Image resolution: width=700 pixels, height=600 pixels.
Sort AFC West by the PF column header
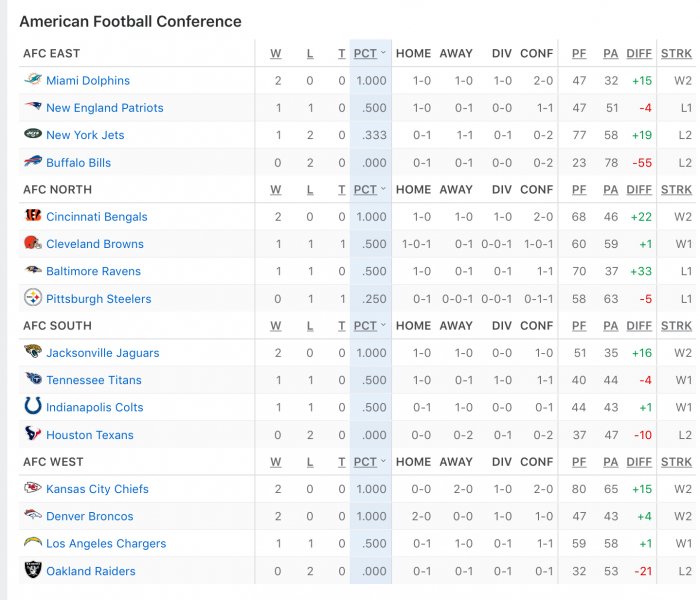pyautogui.click(x=579, y=462)
